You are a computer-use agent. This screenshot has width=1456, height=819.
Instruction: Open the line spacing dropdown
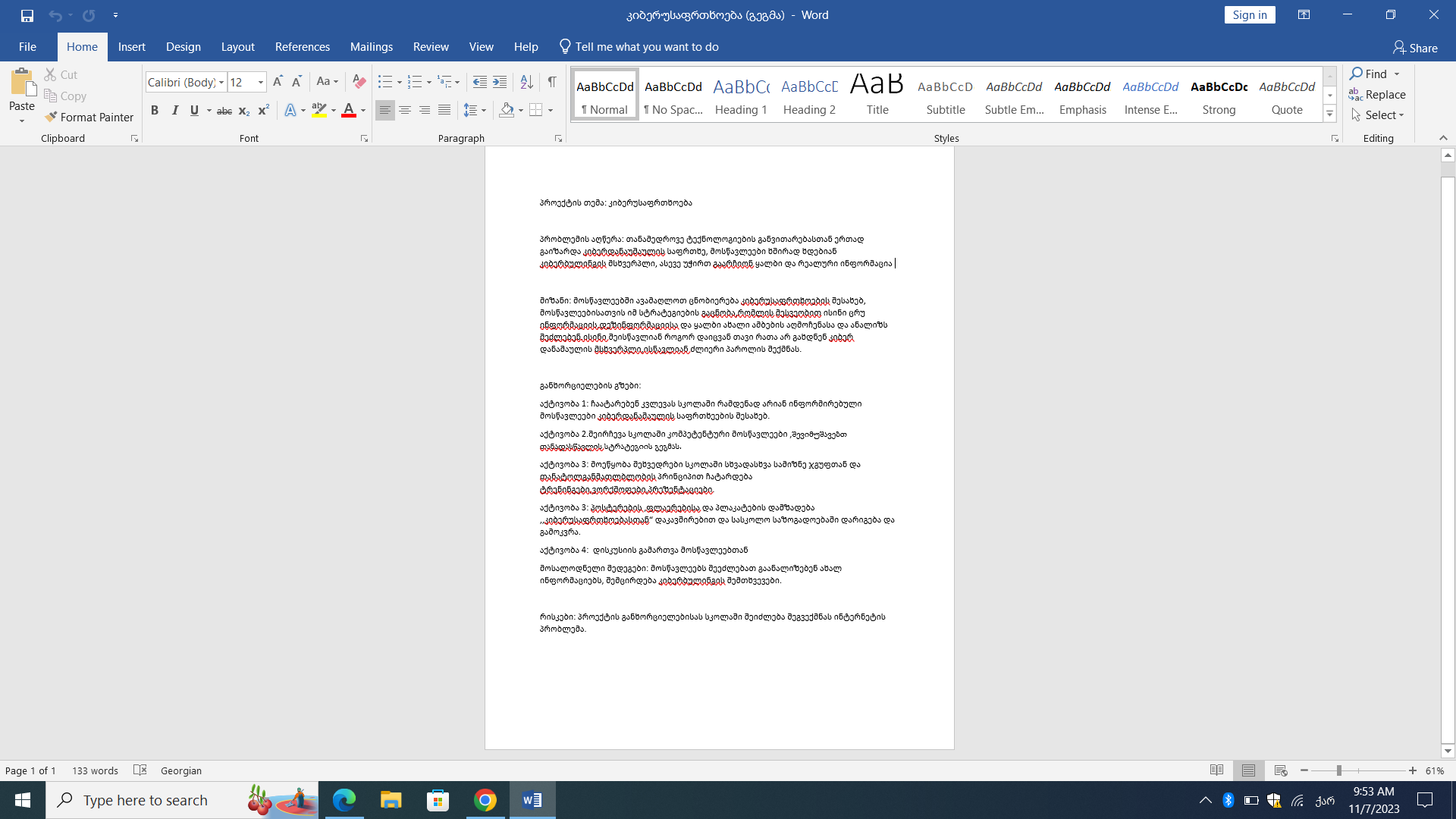475,111
